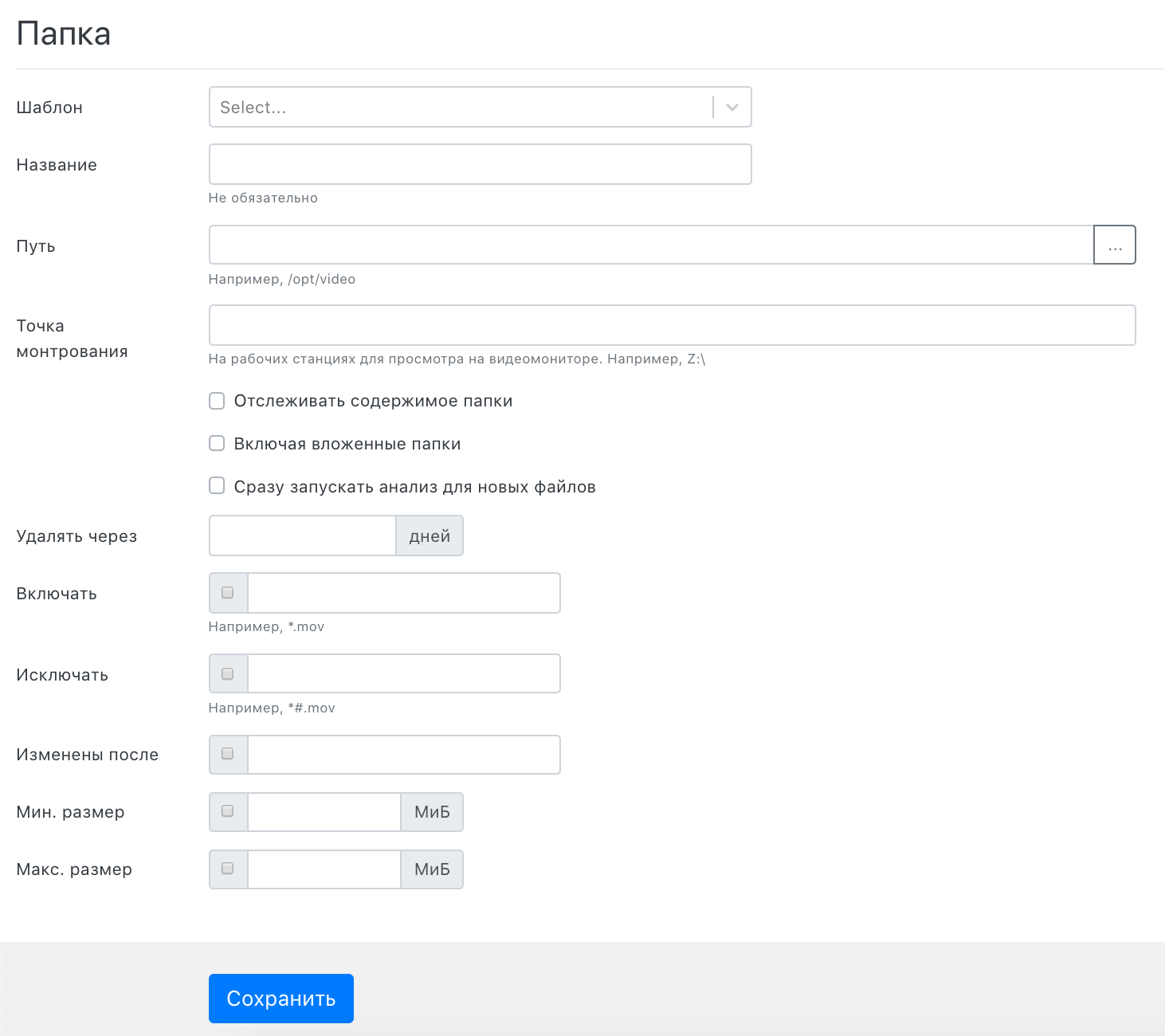
Task: Click the МиБ unit of Макс. размер
Action: pos(432,869)
